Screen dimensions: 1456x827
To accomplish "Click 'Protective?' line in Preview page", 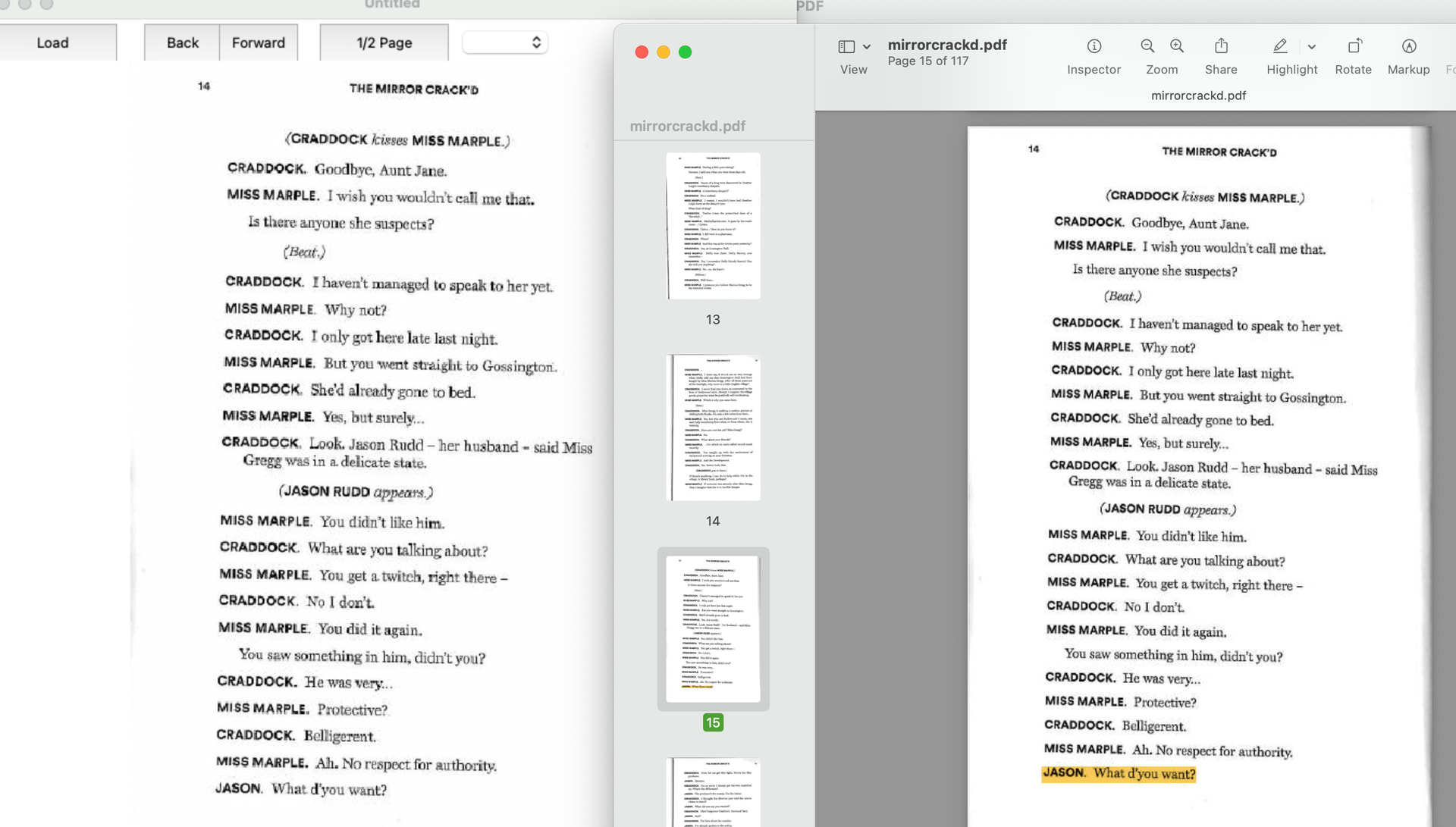I will point(1165,702).
